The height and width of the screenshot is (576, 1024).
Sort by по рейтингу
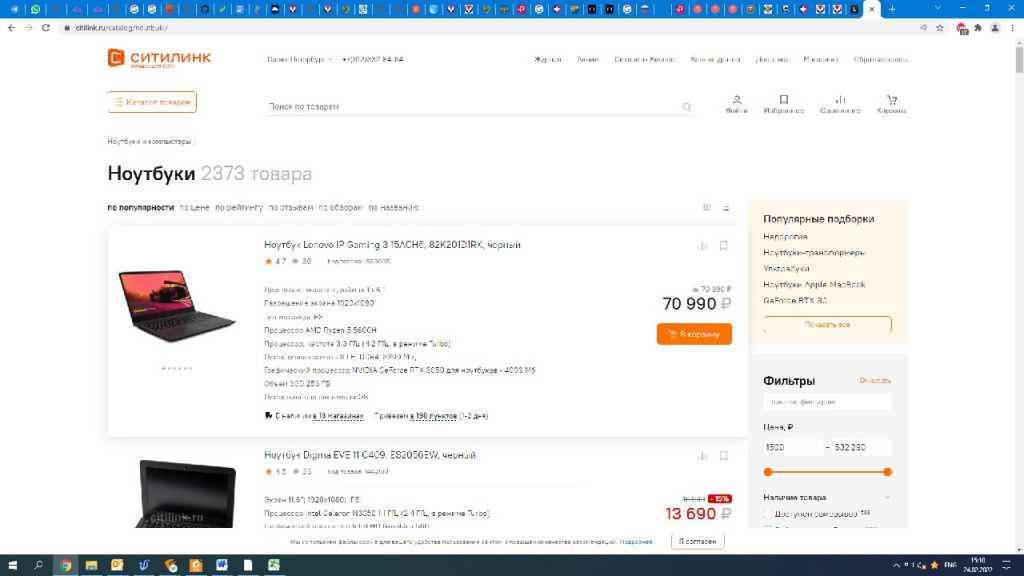click(x=239, y=208)
